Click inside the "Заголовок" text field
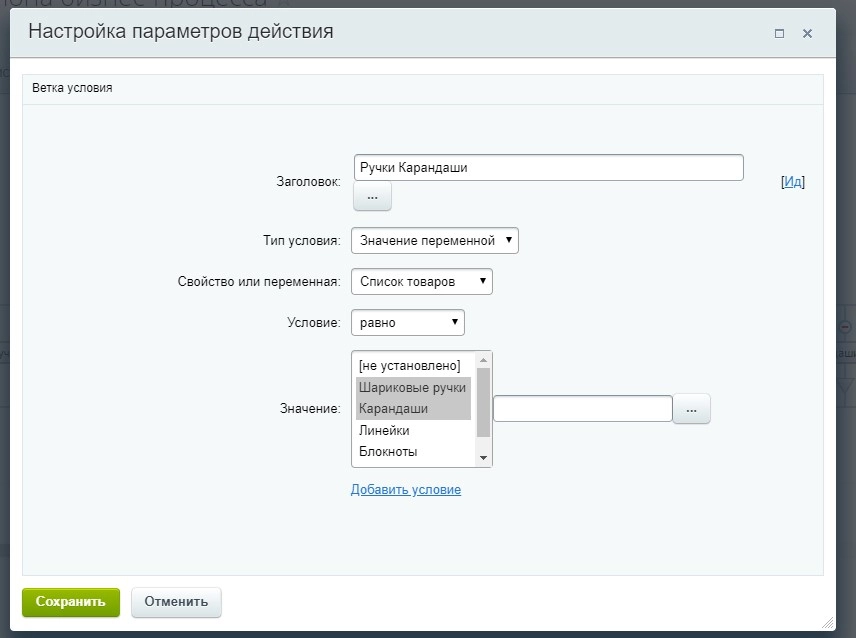 (x=549, y=167)
